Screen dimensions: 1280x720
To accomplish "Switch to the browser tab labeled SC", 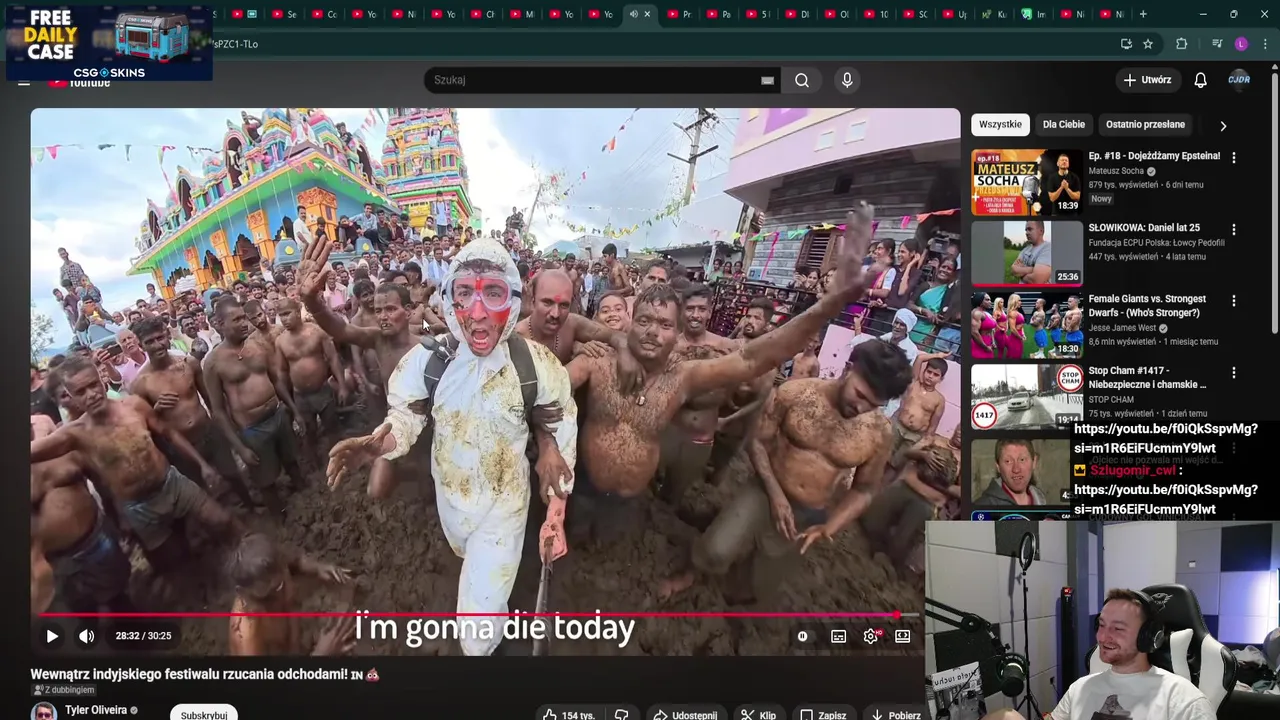I will coord(915,14).
